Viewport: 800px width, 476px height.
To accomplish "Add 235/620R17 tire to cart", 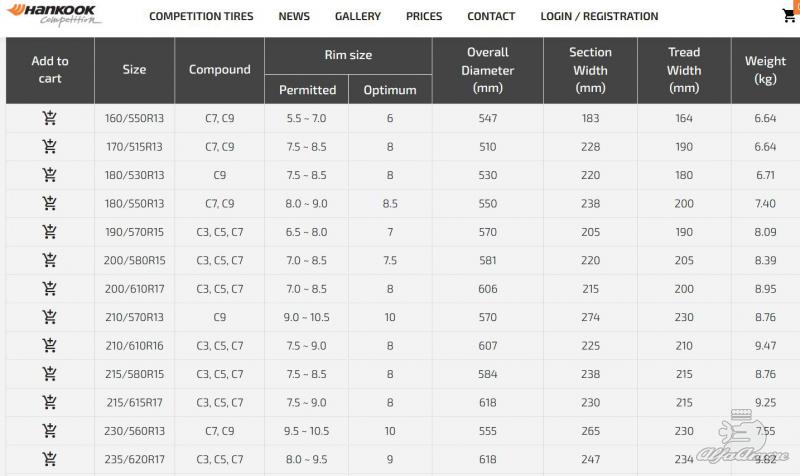I will click(49, 459).
